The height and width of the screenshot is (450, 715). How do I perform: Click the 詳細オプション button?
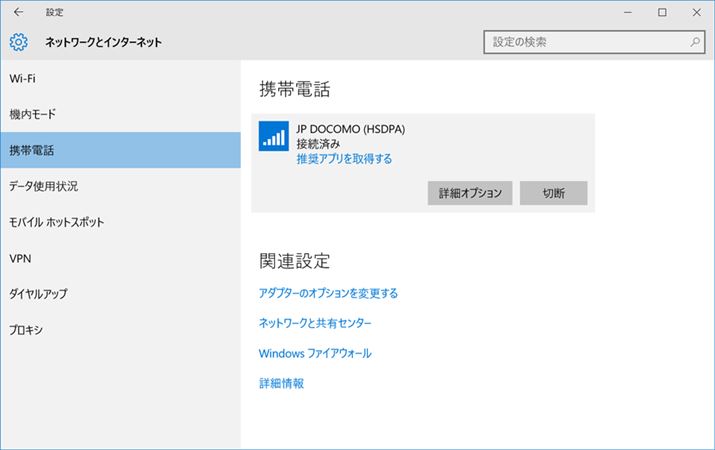pyautogui.click(x=470, y=192)
